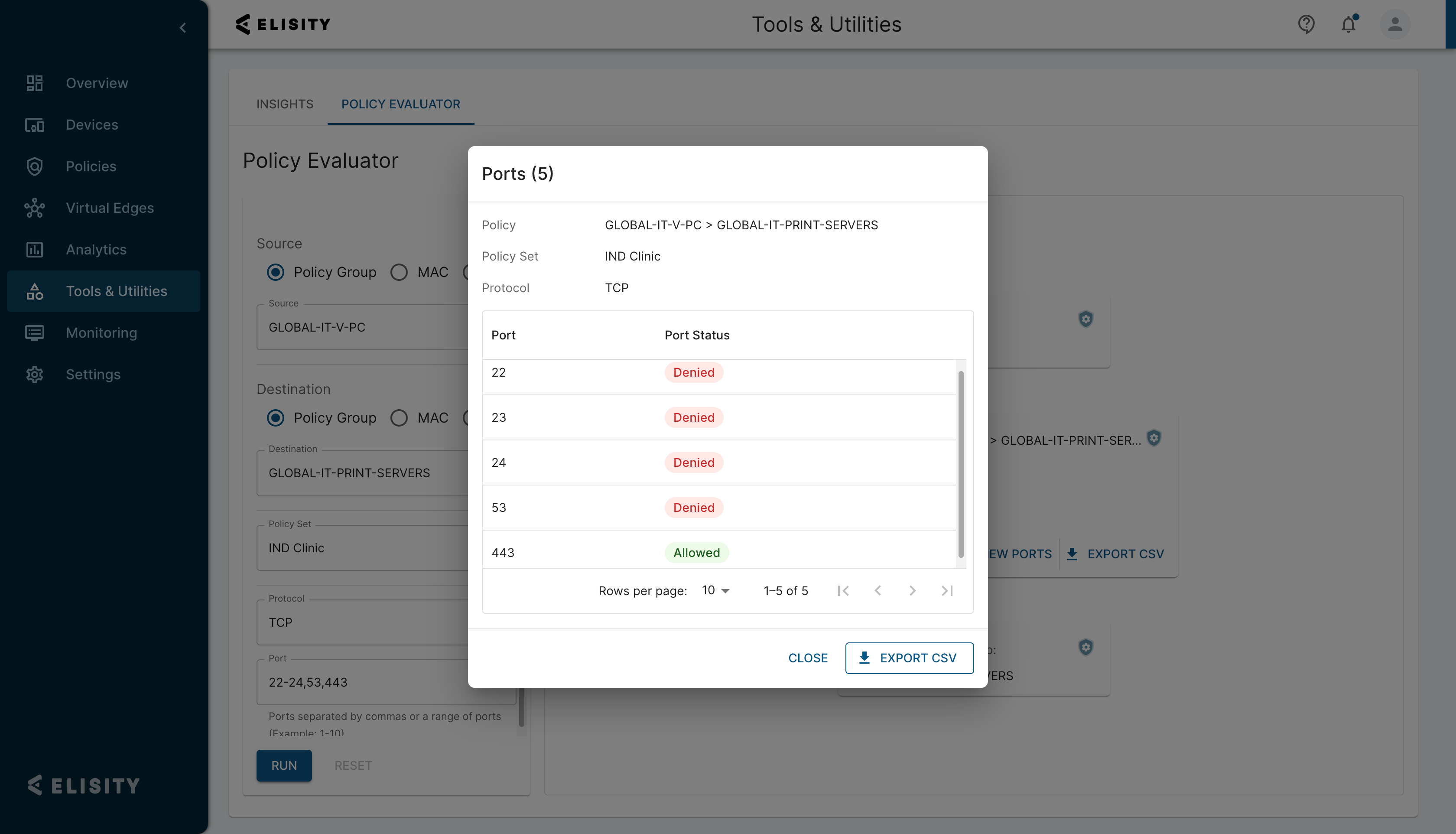Click the Port Status column header
The image size is (1456, 834).
click(697, 335)
